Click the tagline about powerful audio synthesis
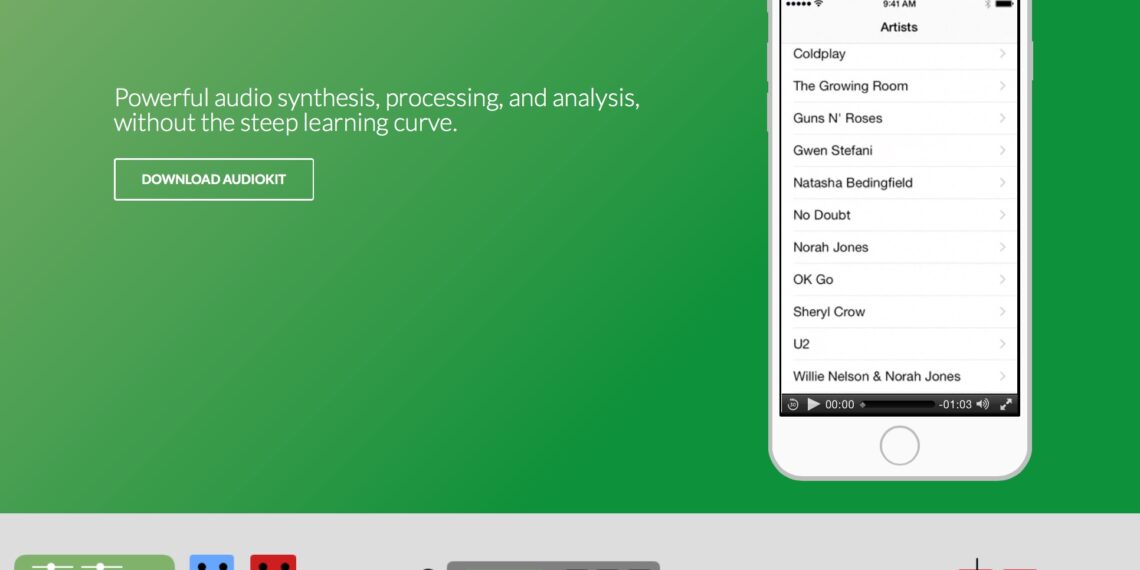Image resolution: width=1140 pixels, height=570 pixels. tap(377, 110)
